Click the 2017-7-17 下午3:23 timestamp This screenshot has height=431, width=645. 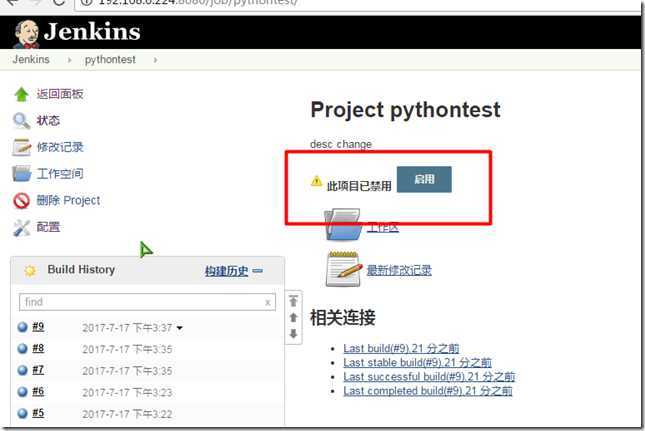click(127, 392)
